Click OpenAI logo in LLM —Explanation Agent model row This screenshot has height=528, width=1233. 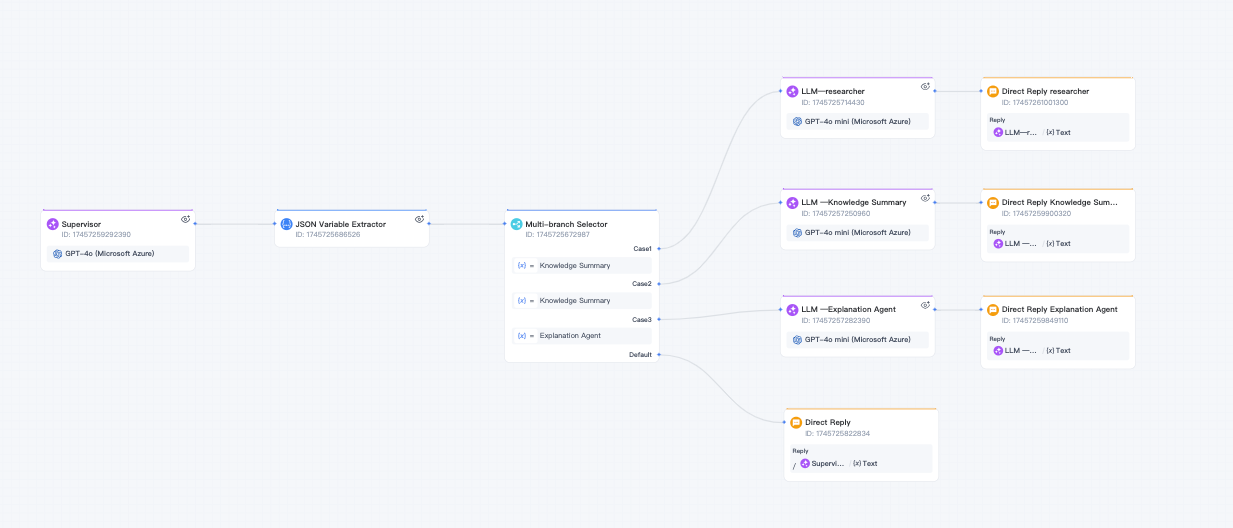[x=797, y=339]
